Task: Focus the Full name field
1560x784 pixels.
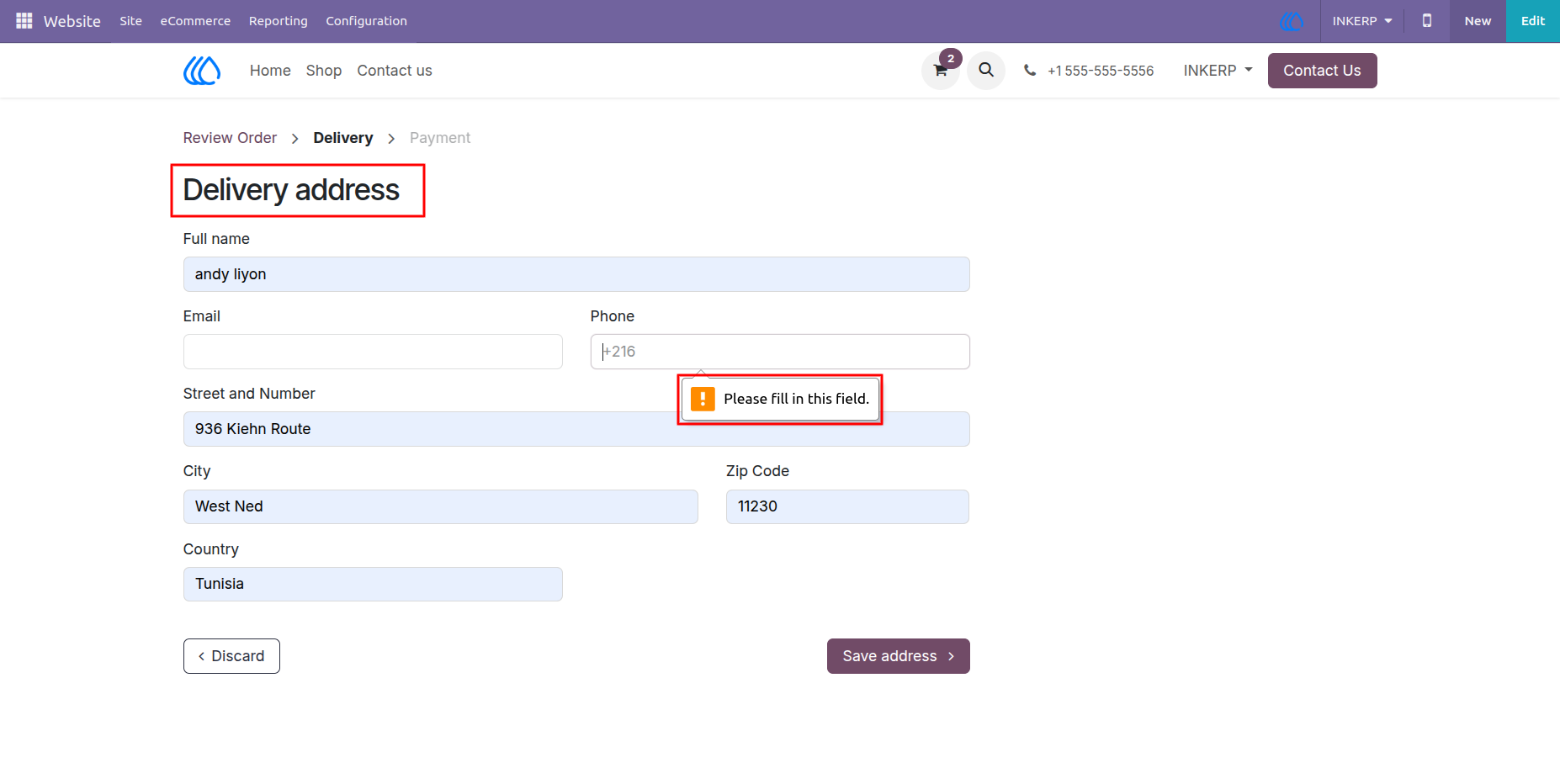Action: point(576,274)
